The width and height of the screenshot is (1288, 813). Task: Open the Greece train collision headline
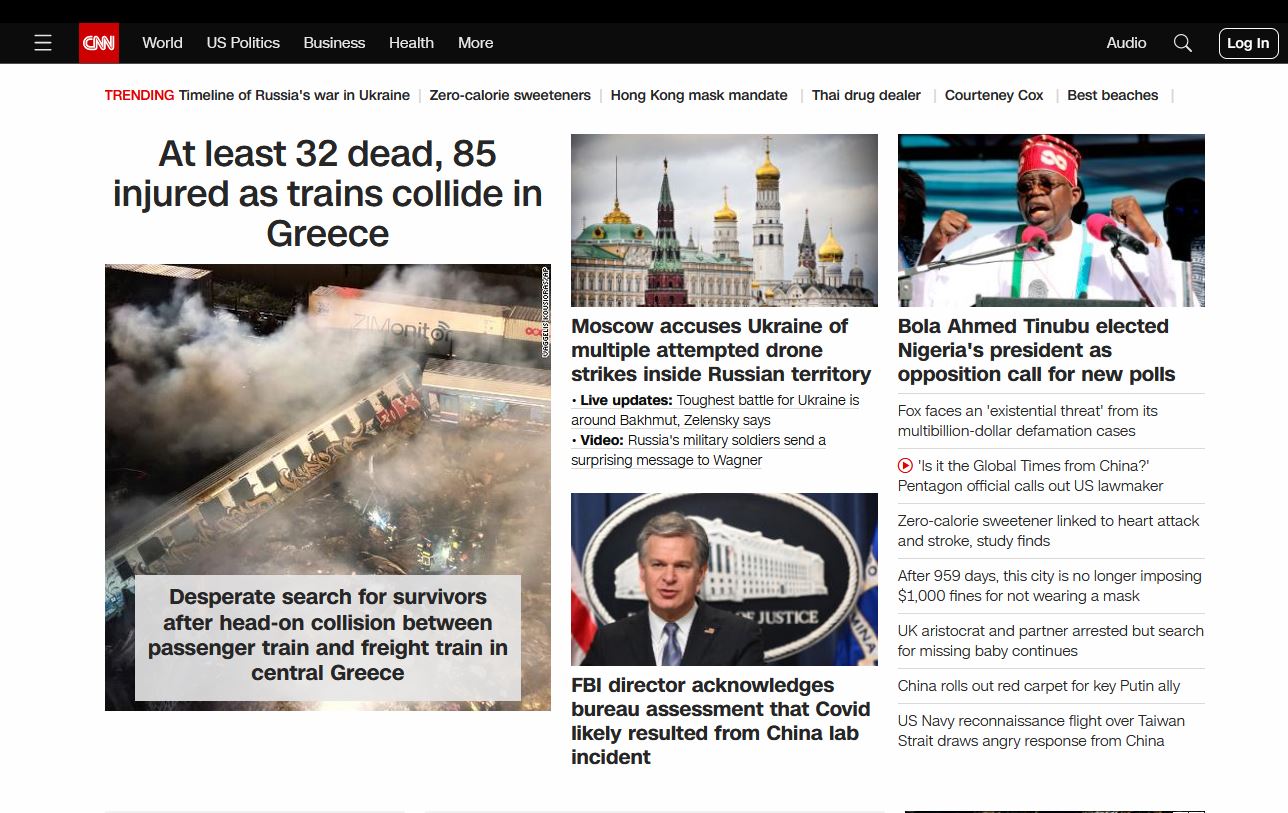point(327,193)
